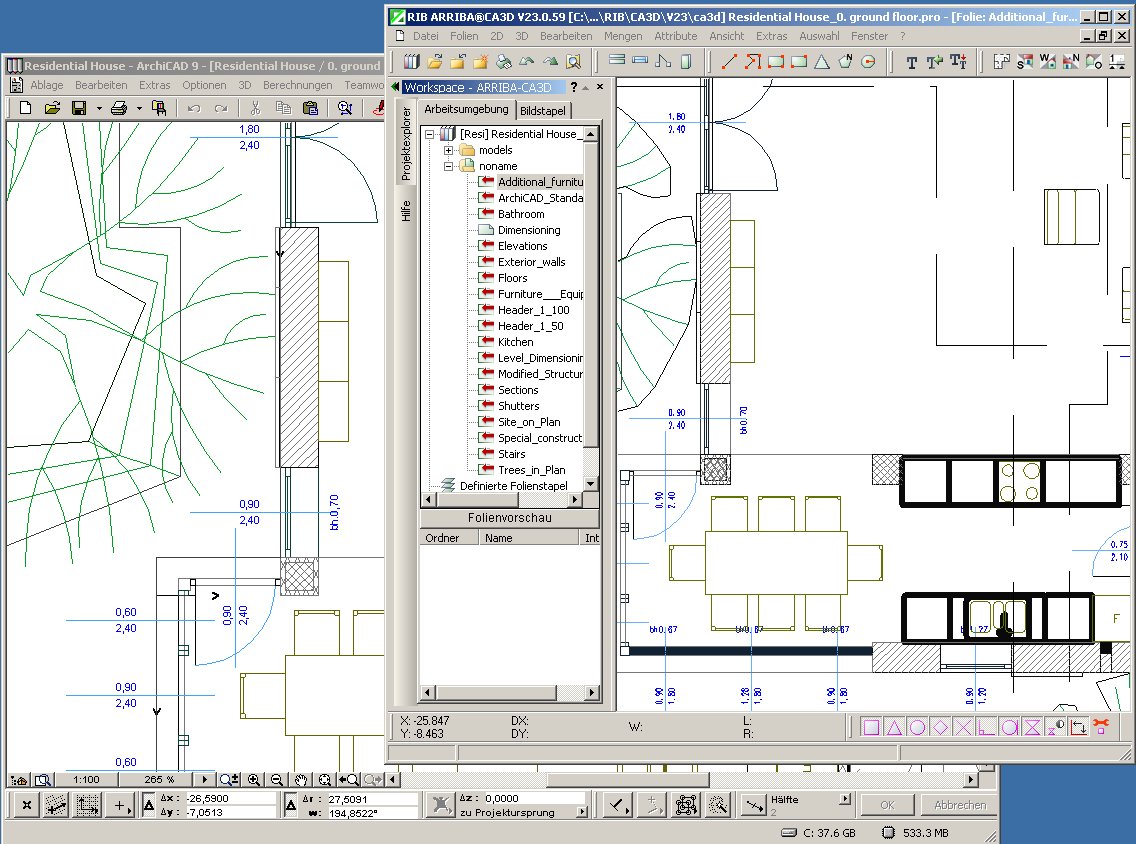Open the Optionen menu in ArchiCAD
This screenshot has width=1136, height=844.
[204, 85]
